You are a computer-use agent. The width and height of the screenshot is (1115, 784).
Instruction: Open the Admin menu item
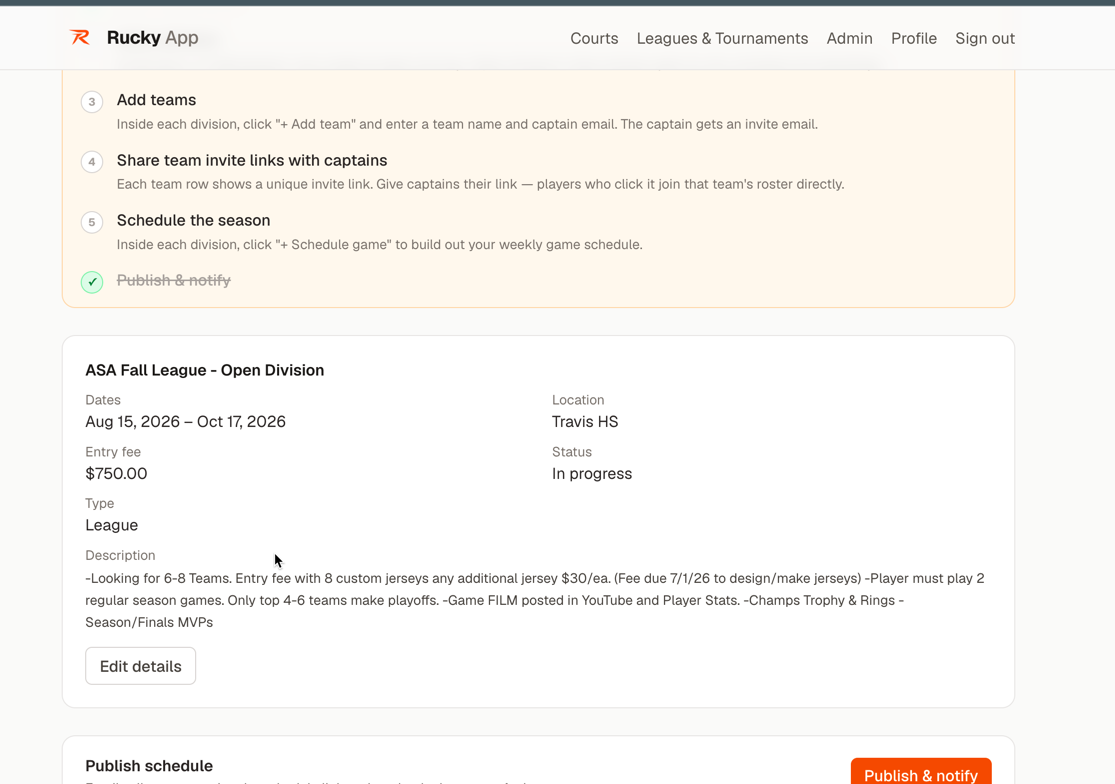point(849,38)
